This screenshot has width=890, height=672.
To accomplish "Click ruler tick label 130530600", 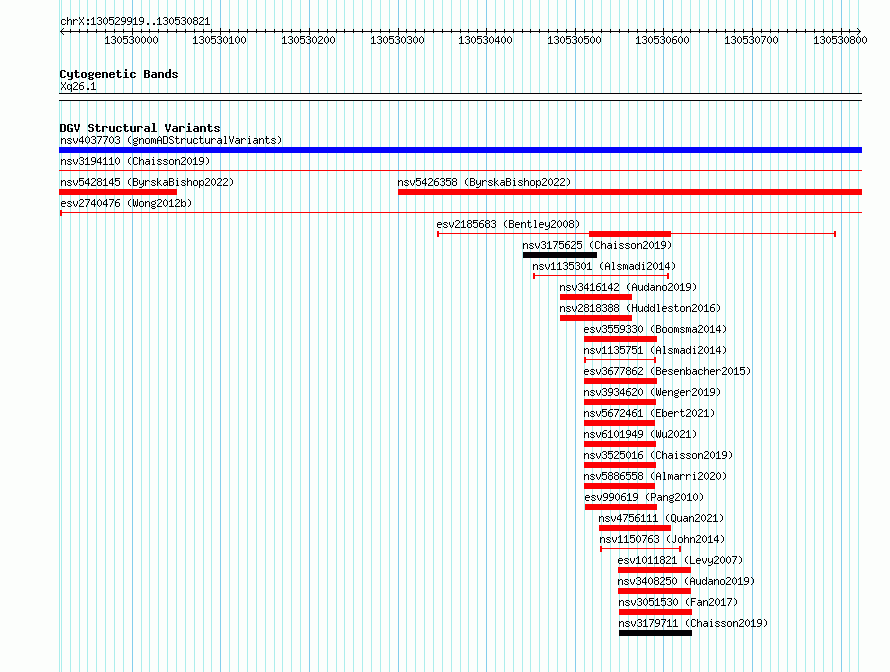I will (662, 40).
